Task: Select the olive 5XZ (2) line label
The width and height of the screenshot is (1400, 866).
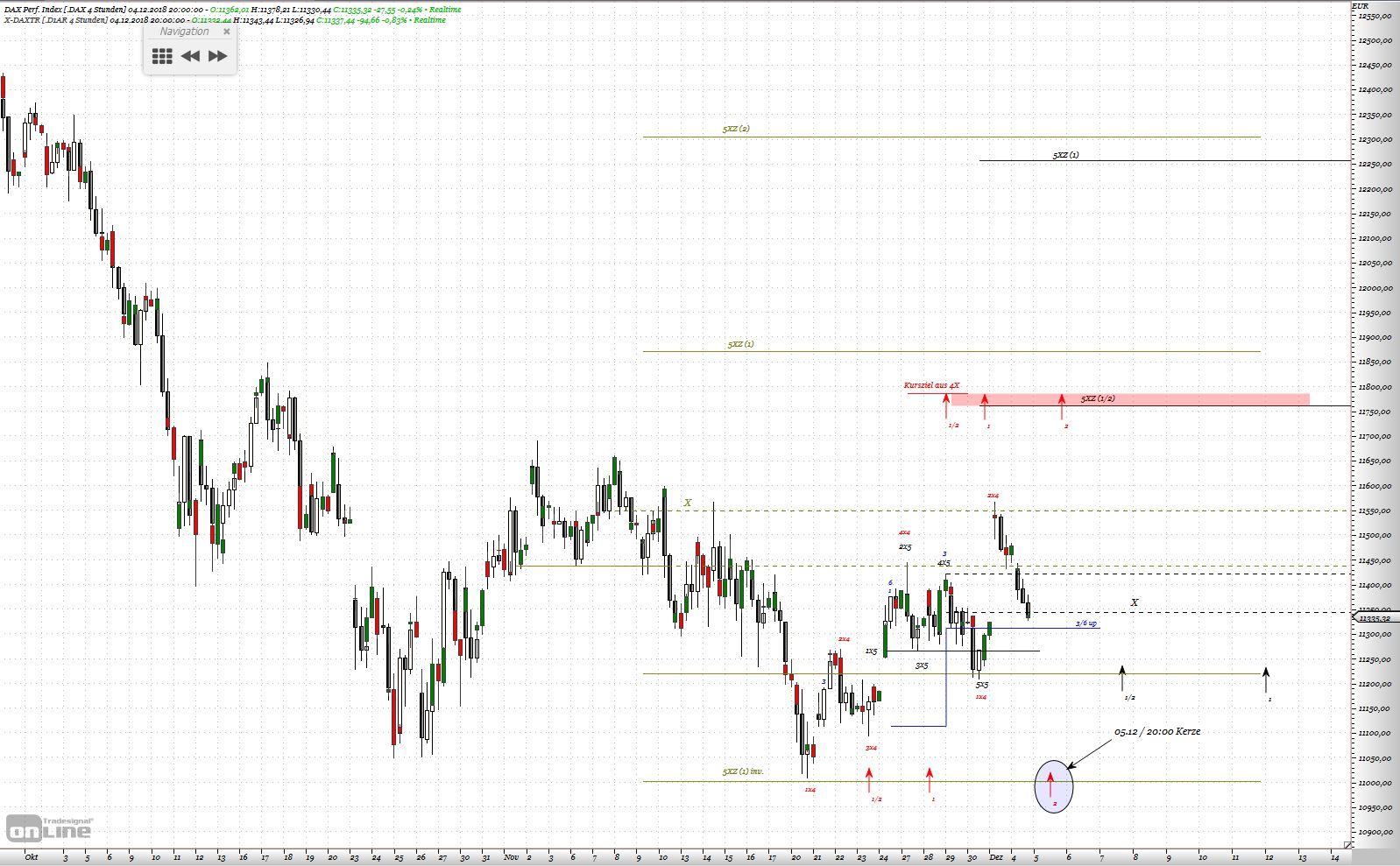Action: pyautogui.click(x=736, y=129)
